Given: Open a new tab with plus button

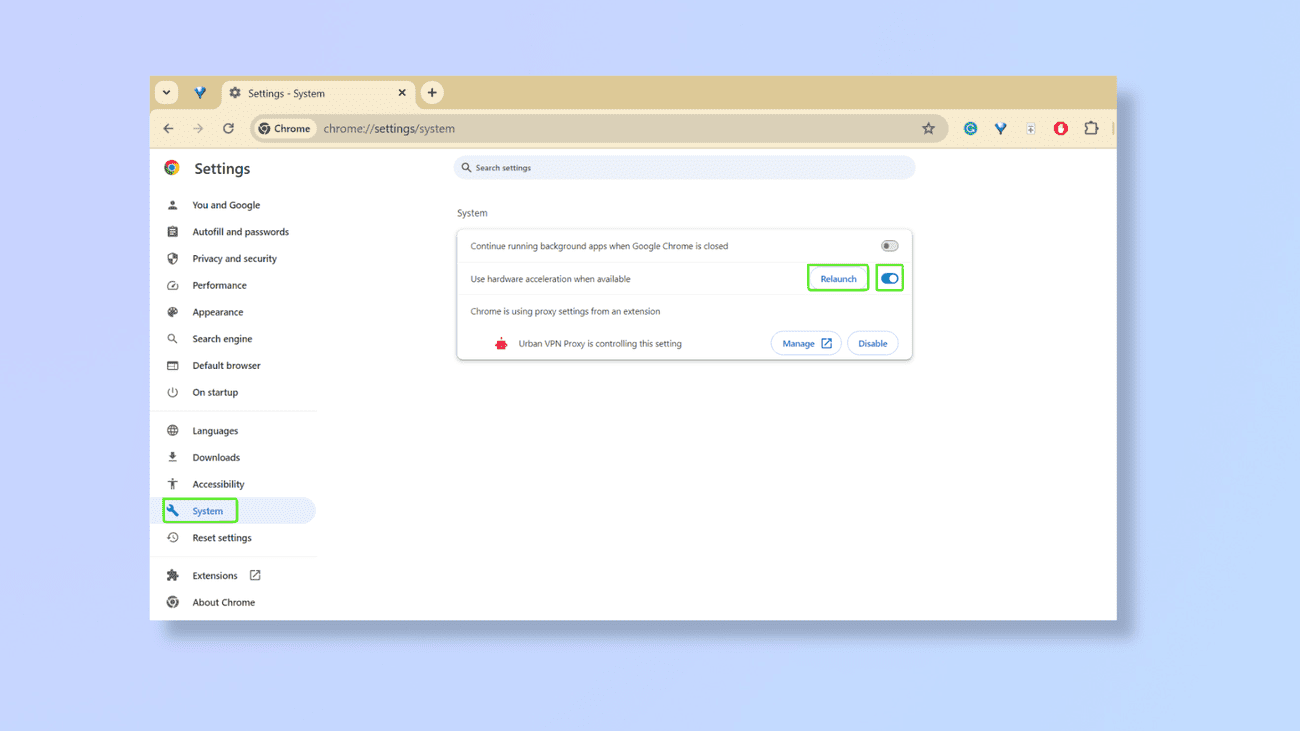Looking at the screenshot, I should (x=432, y=93).
